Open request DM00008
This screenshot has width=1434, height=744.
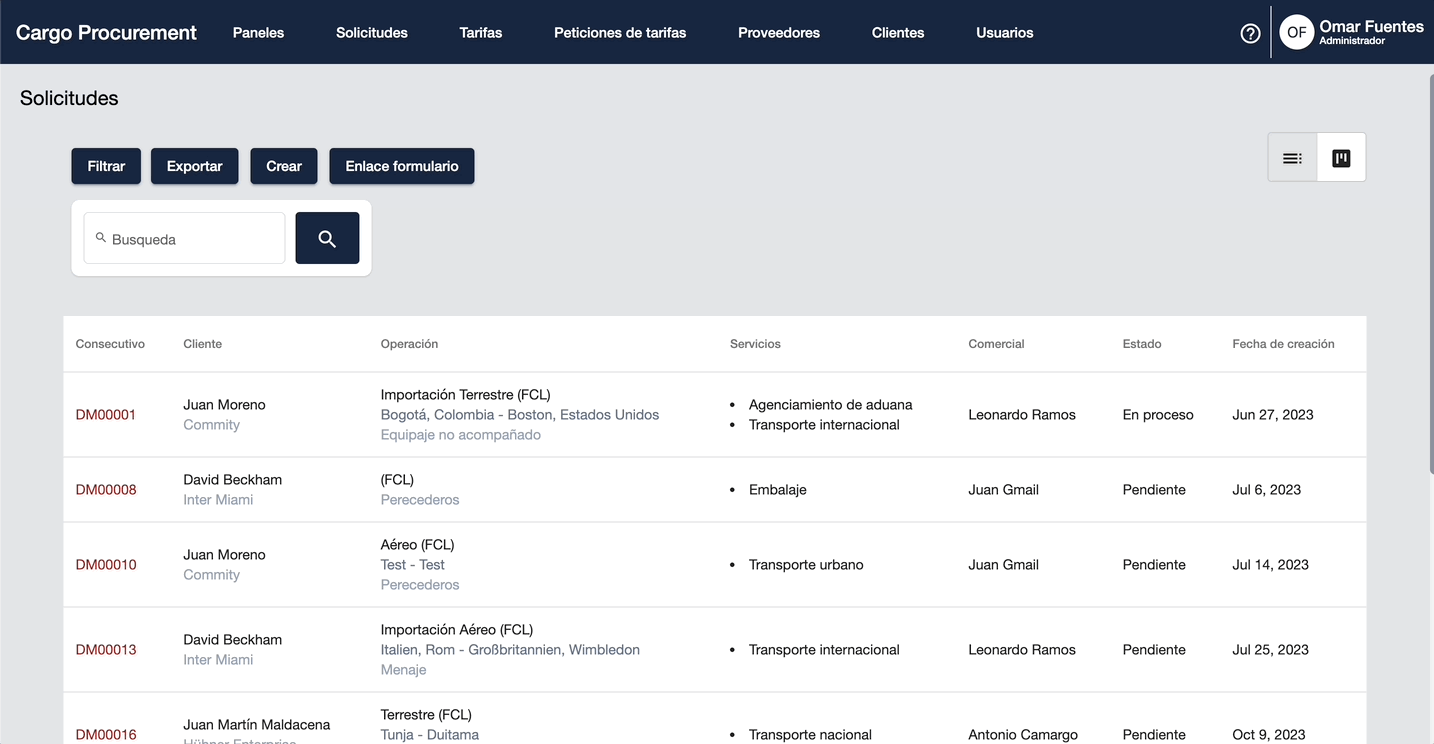tap(106, 490)
